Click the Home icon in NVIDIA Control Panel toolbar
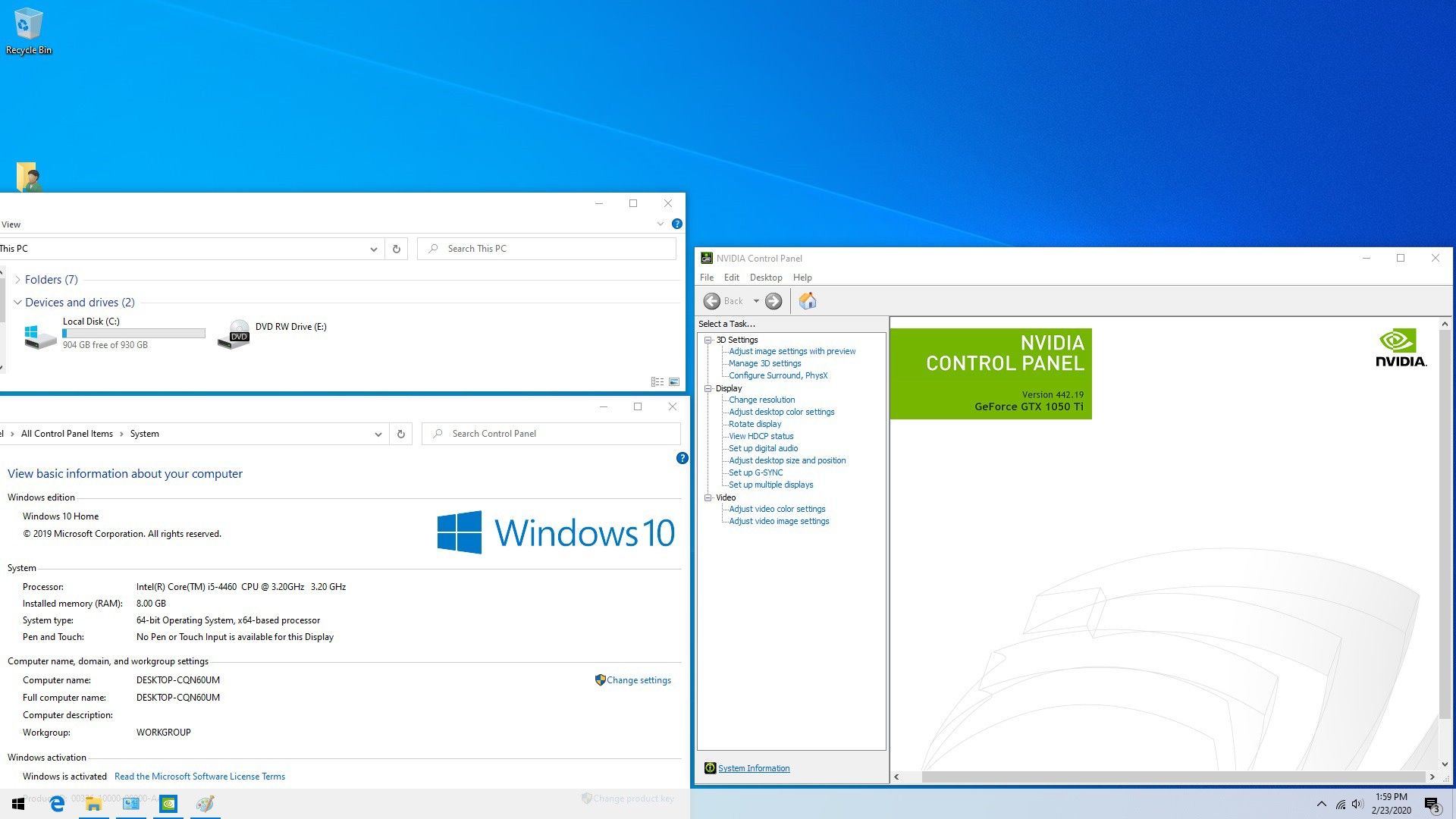Viewport: 1456px width, 819px height. pos(808,301)
